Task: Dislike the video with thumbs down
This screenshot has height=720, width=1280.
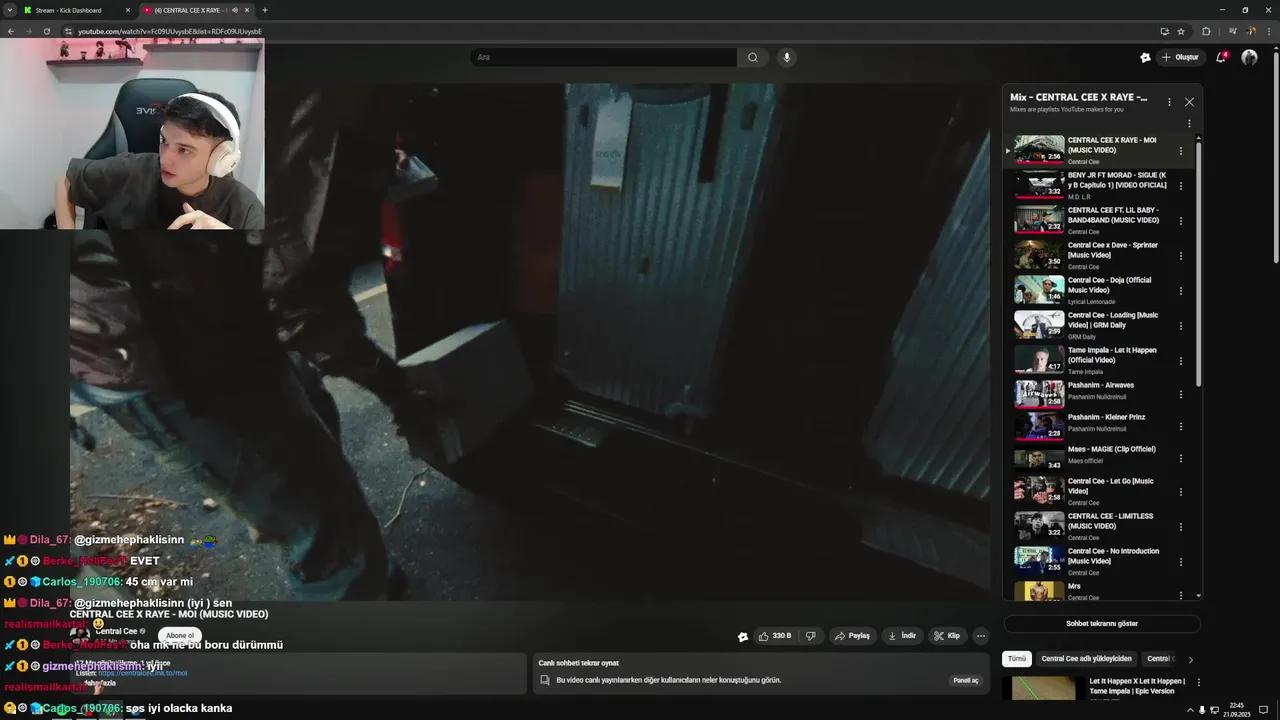Action: [811, 636]
